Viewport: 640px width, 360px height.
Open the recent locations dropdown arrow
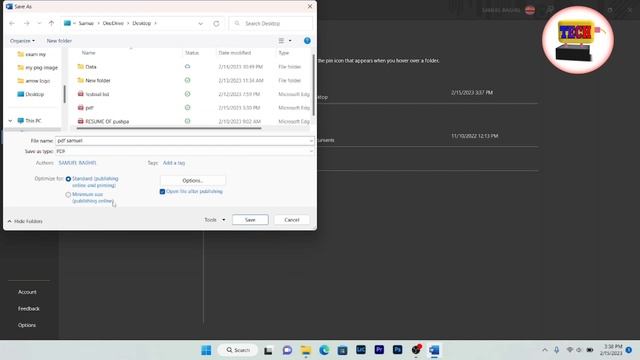(x=39, y=24)
